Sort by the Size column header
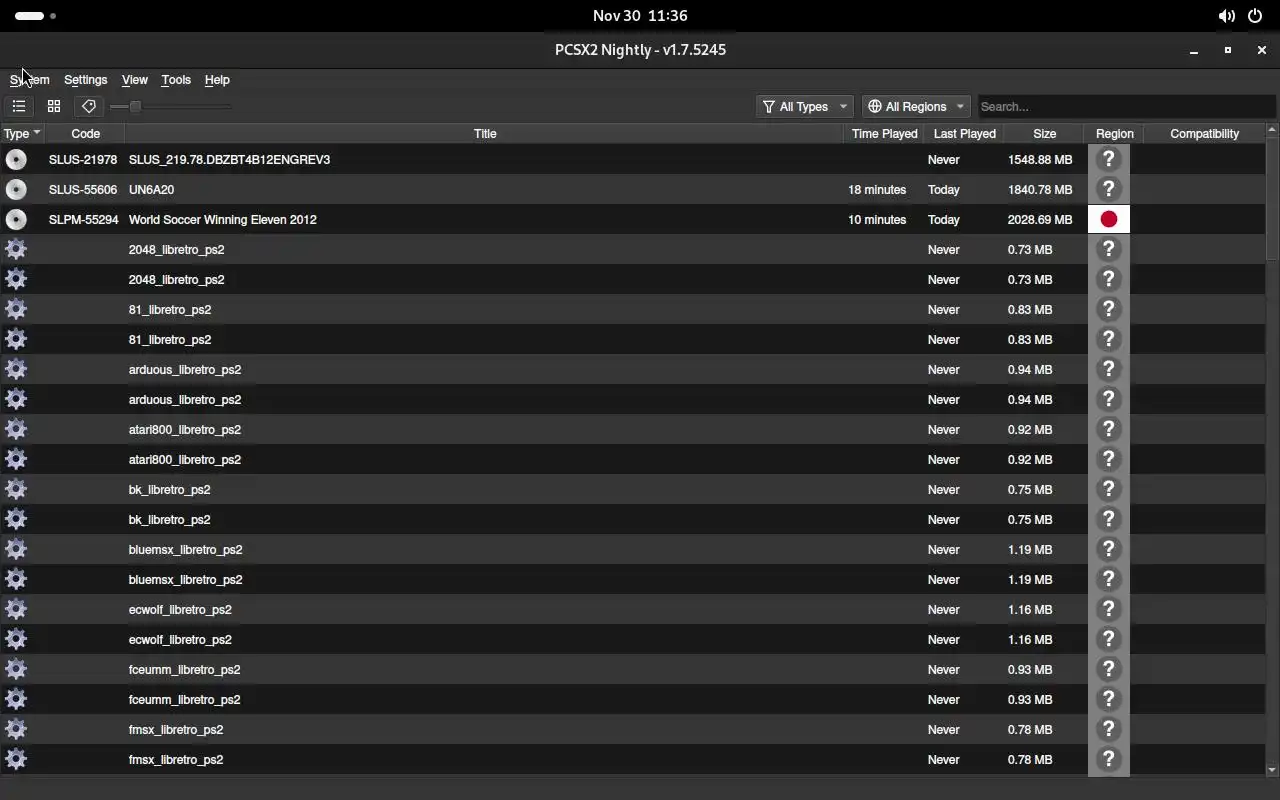 click(x=1044, y=133)
